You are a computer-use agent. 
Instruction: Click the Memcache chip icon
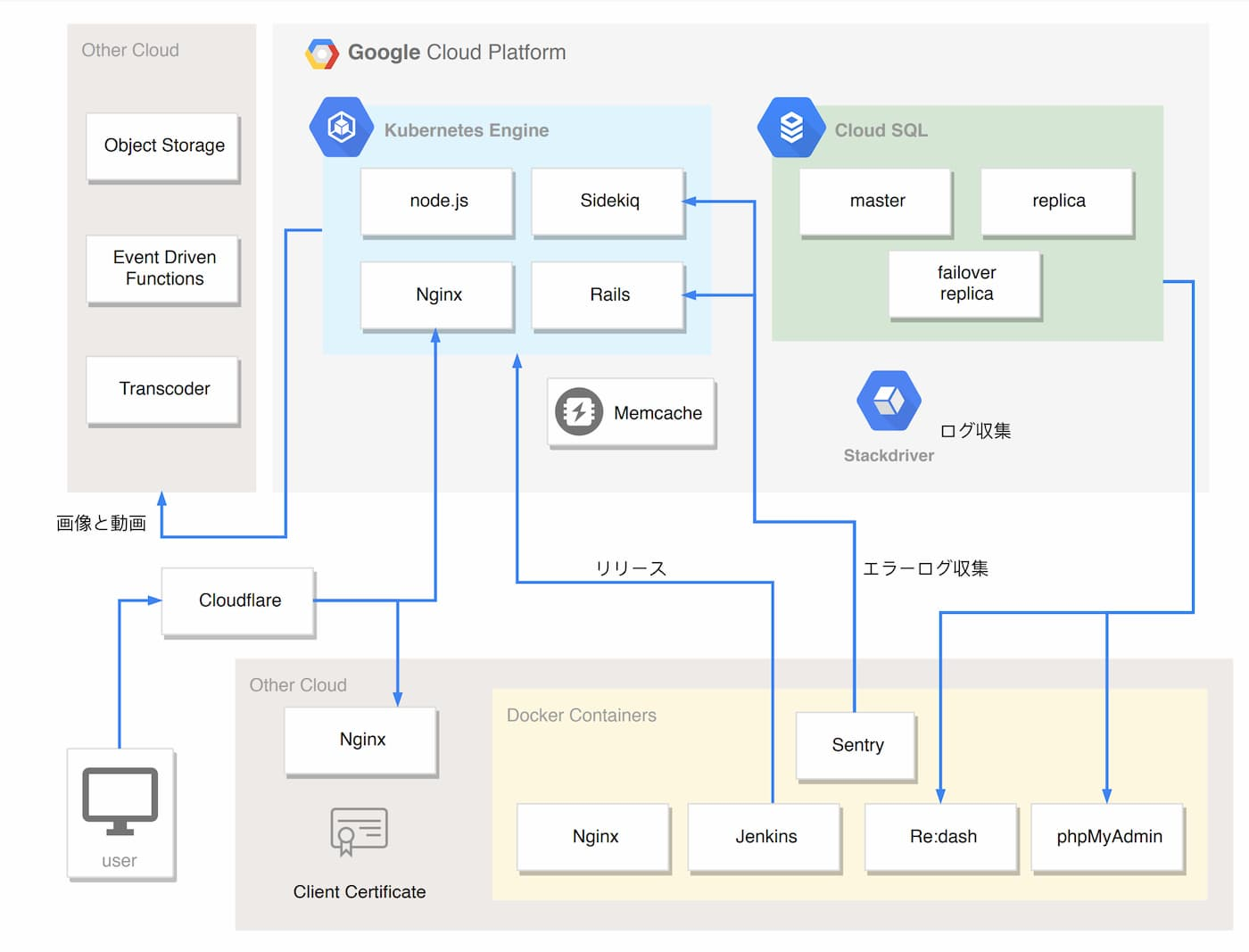coord(579,411)
